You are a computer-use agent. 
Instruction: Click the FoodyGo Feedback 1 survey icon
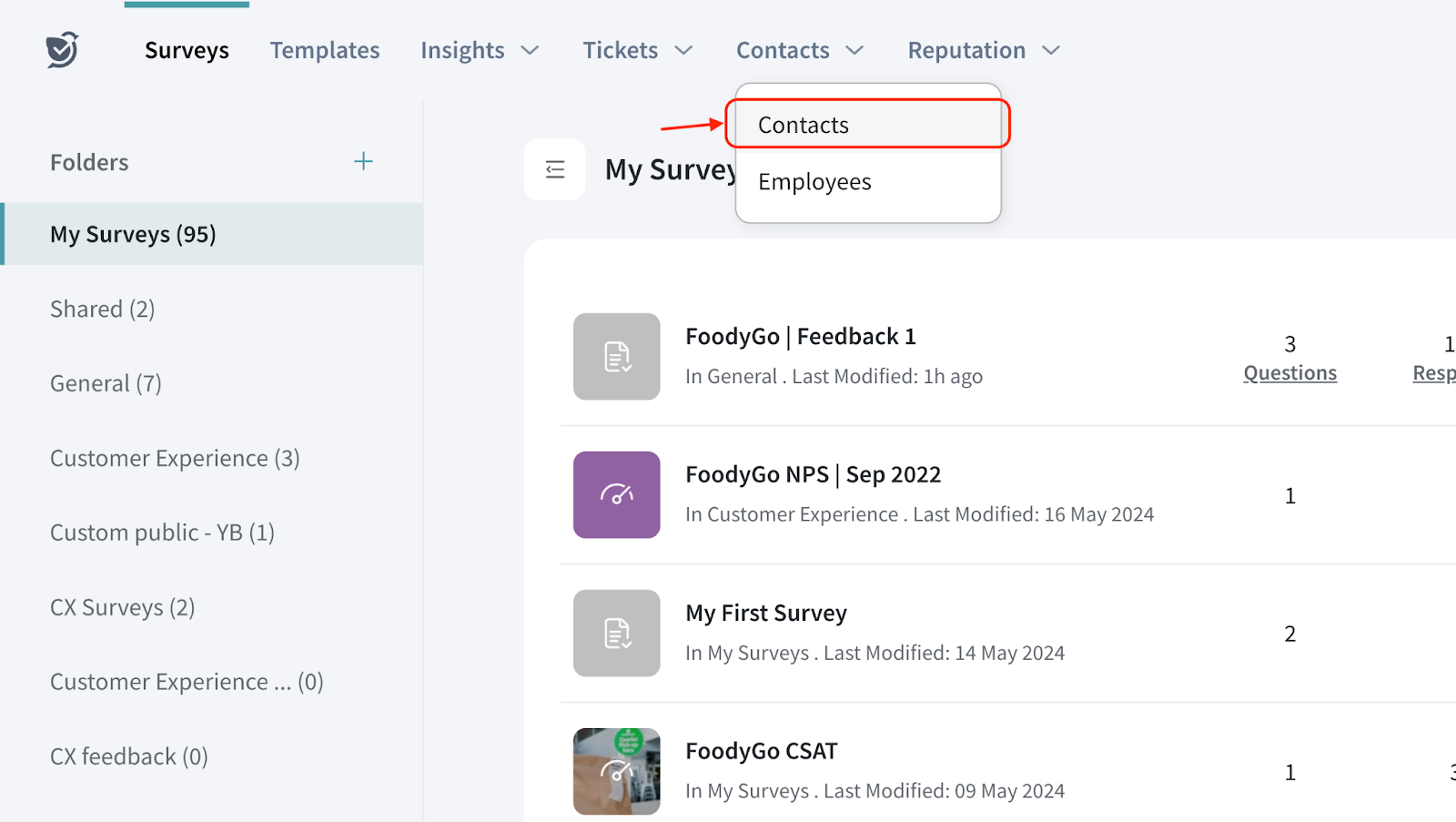coord(616,357)
